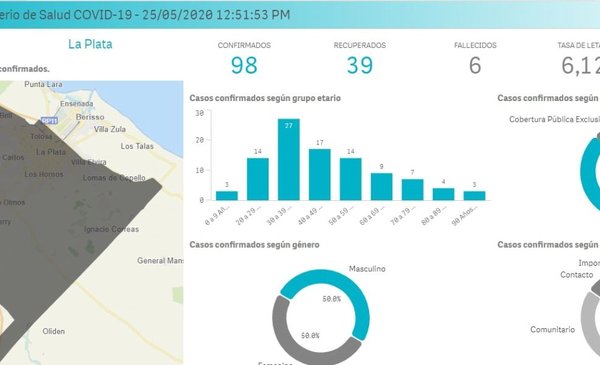Viewport: 600px width, 365px height.
Task: Click the RP11 route marker on map
Action: tap(49, 121)
